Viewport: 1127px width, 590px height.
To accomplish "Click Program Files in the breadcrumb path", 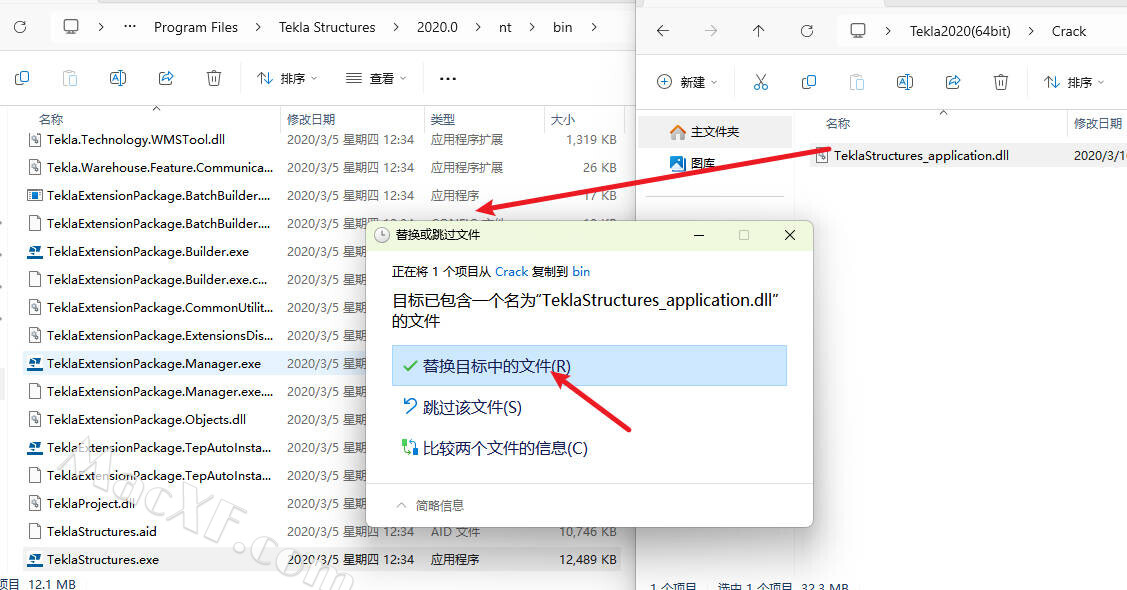I will pyautogui.click(x=196, y=27).
